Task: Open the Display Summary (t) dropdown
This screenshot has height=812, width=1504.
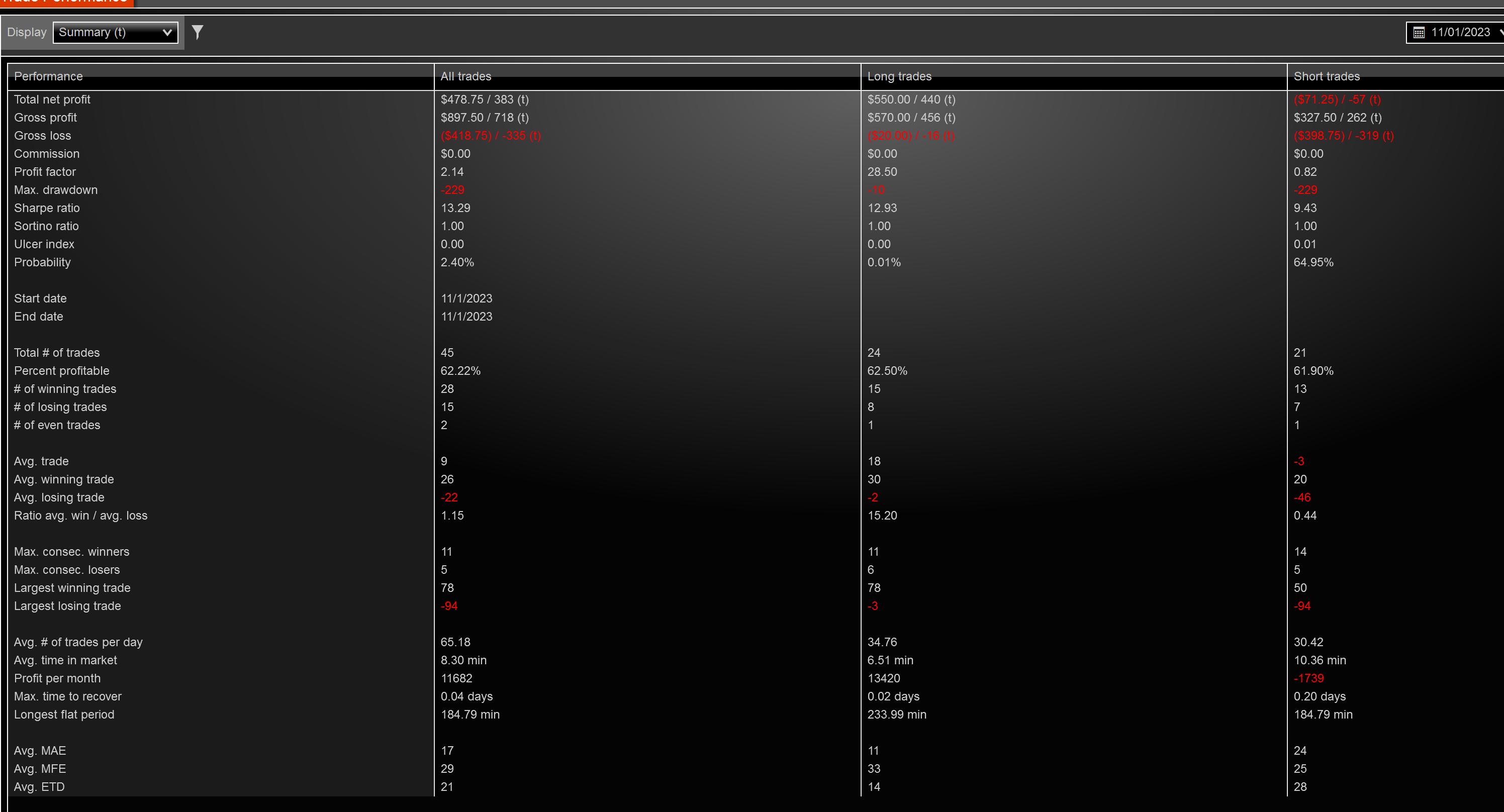Action: [116, 32]
